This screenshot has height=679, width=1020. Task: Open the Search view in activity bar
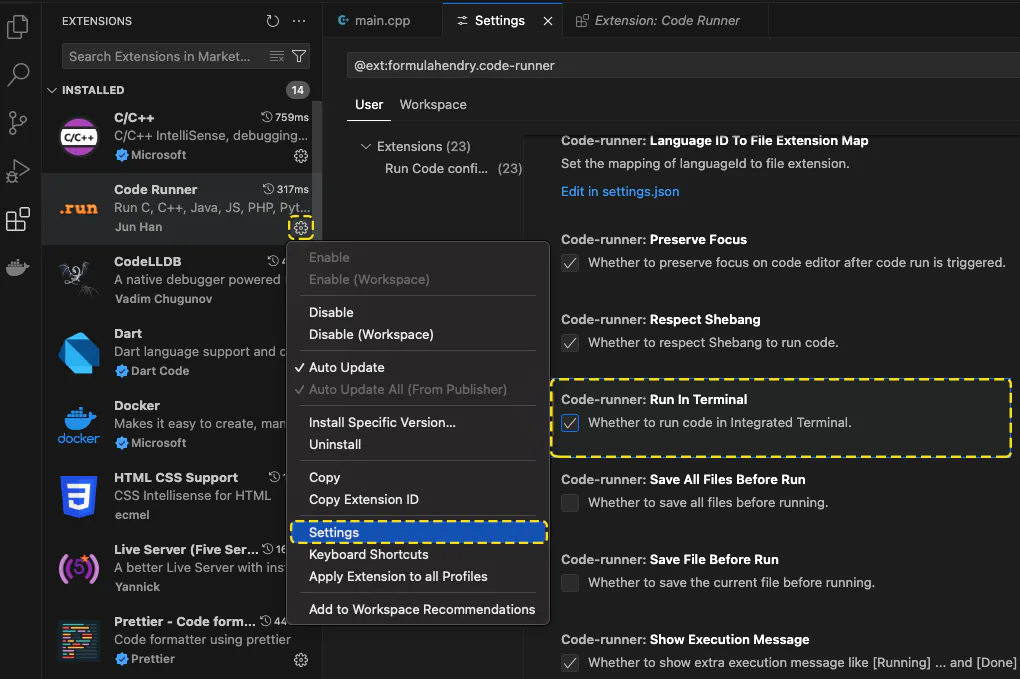click(x=18, y=75)
